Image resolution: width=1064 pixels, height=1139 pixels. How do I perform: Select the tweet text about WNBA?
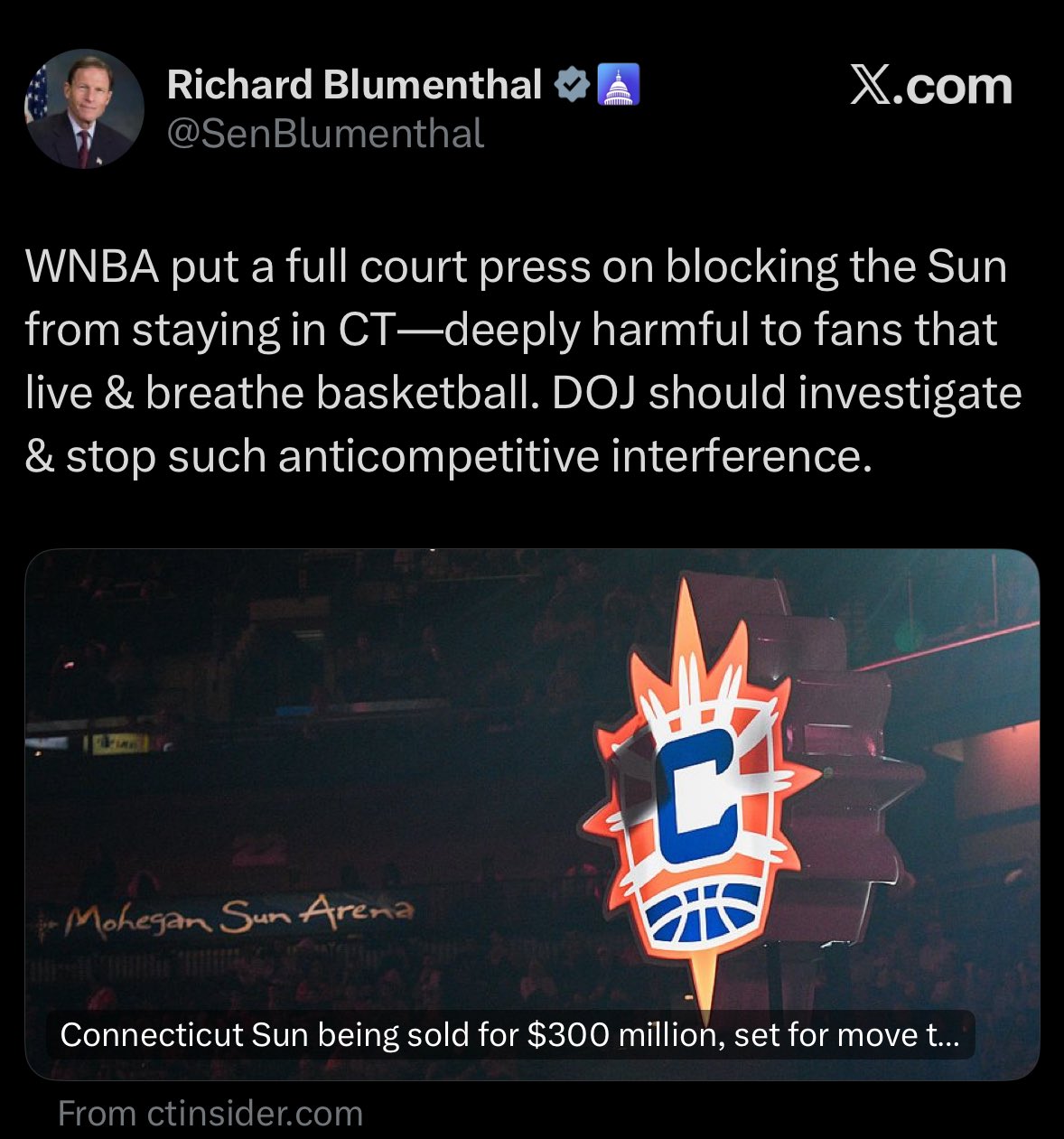pyautogui.click(x=524, y=361)
